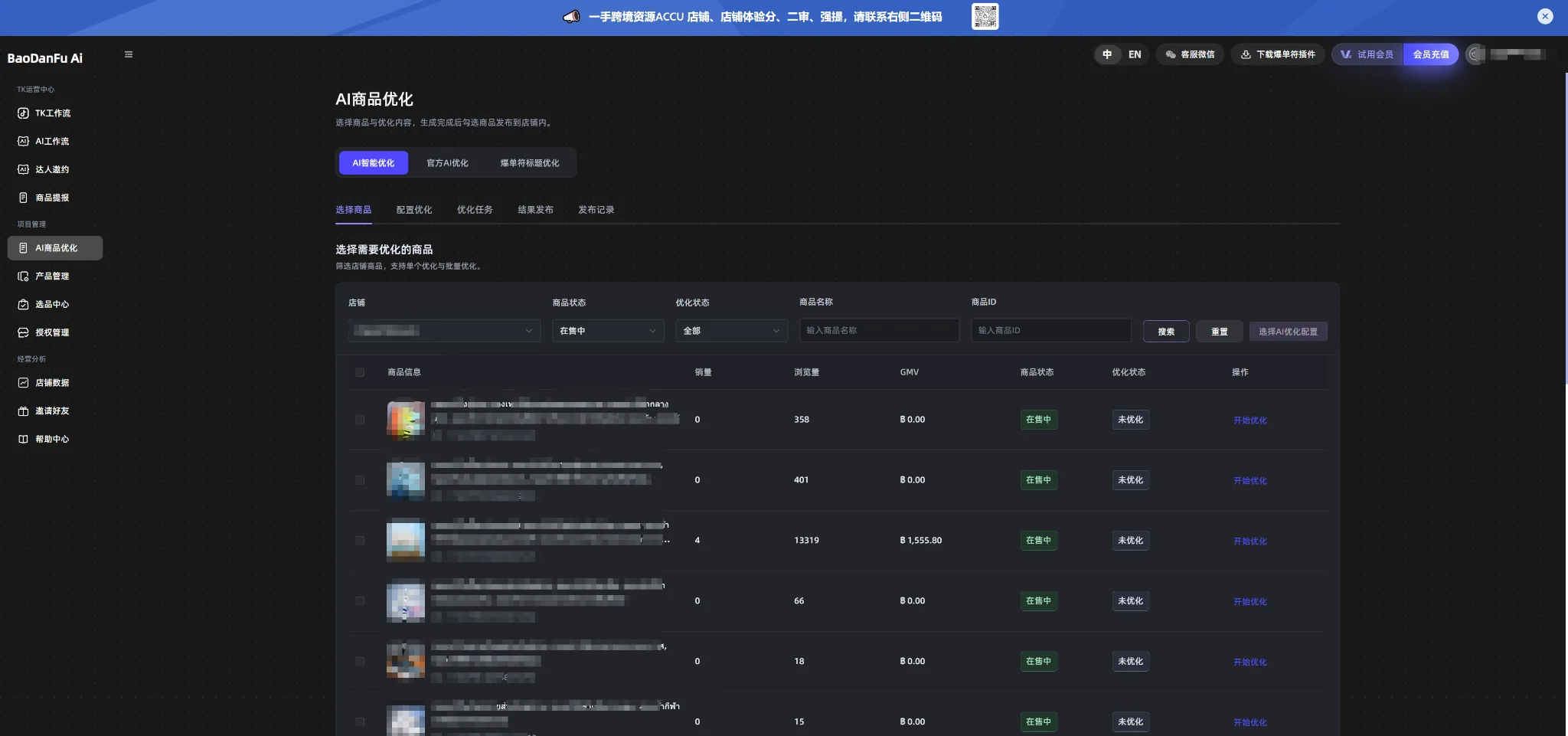Screen dimensions: 1568x736
Task: Open the user avatar menu
Action: point(1475,54)
